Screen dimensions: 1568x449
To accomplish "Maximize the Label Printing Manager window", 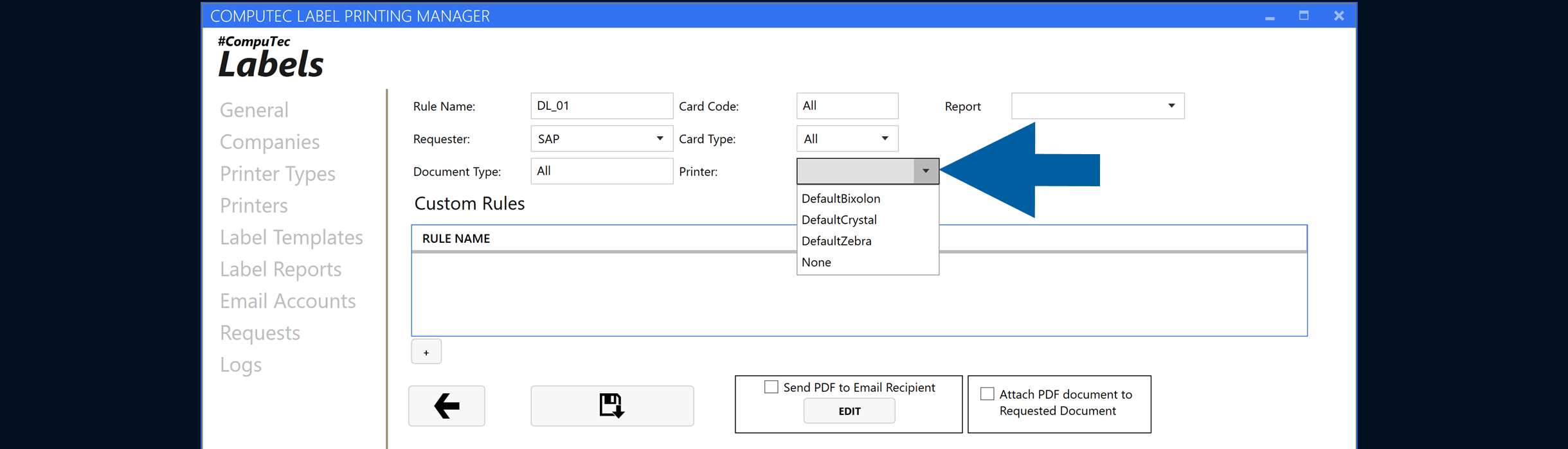I will (x=1304, y=15).
